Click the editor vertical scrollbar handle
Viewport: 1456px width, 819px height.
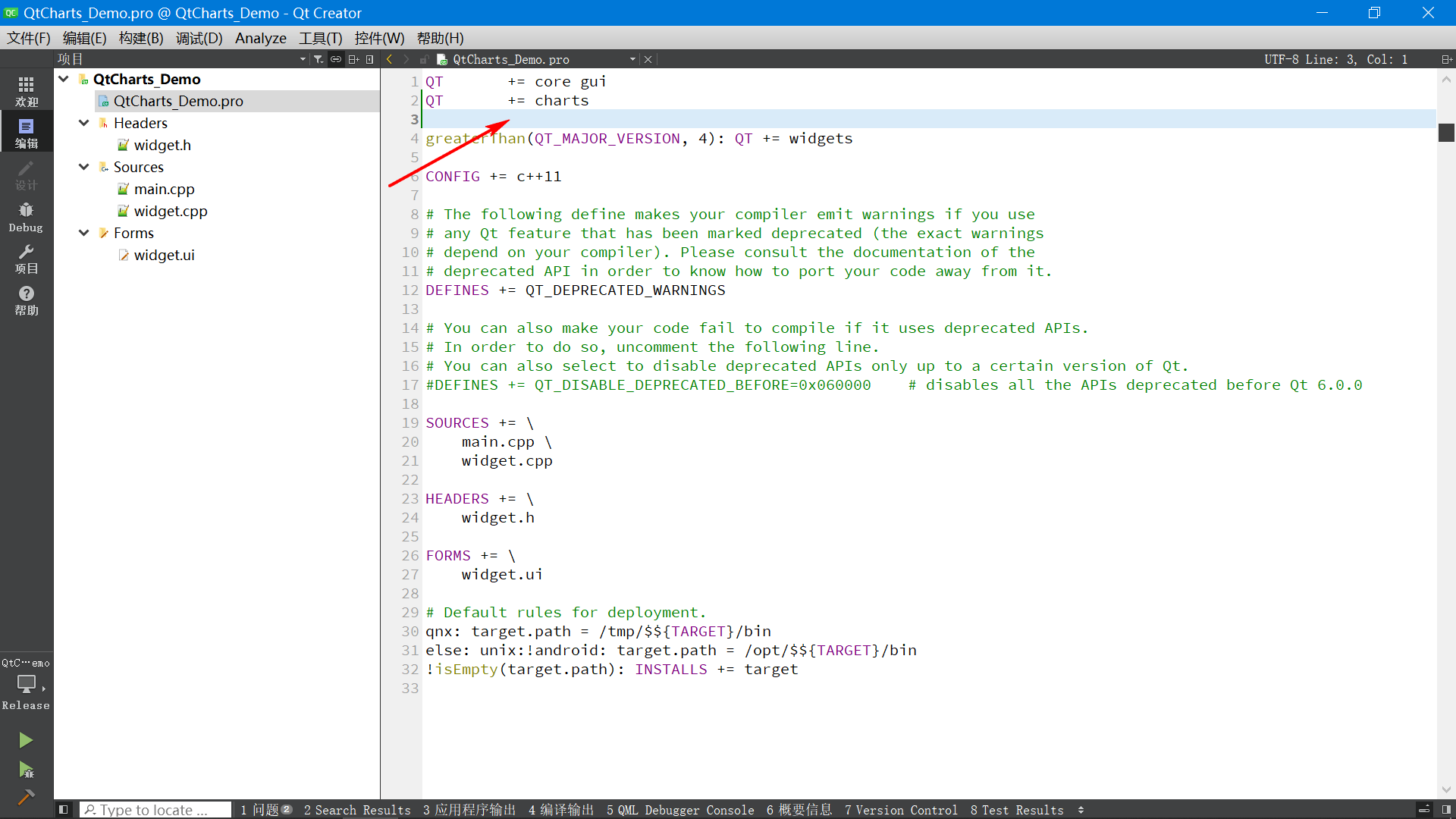click(1446, 133)
